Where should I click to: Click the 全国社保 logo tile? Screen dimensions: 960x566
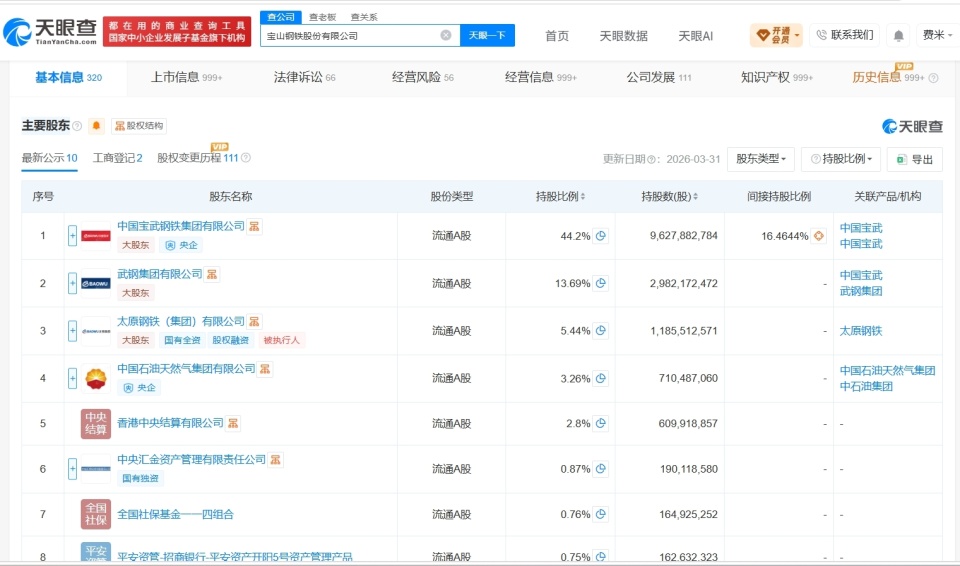[x=96, y=514]
